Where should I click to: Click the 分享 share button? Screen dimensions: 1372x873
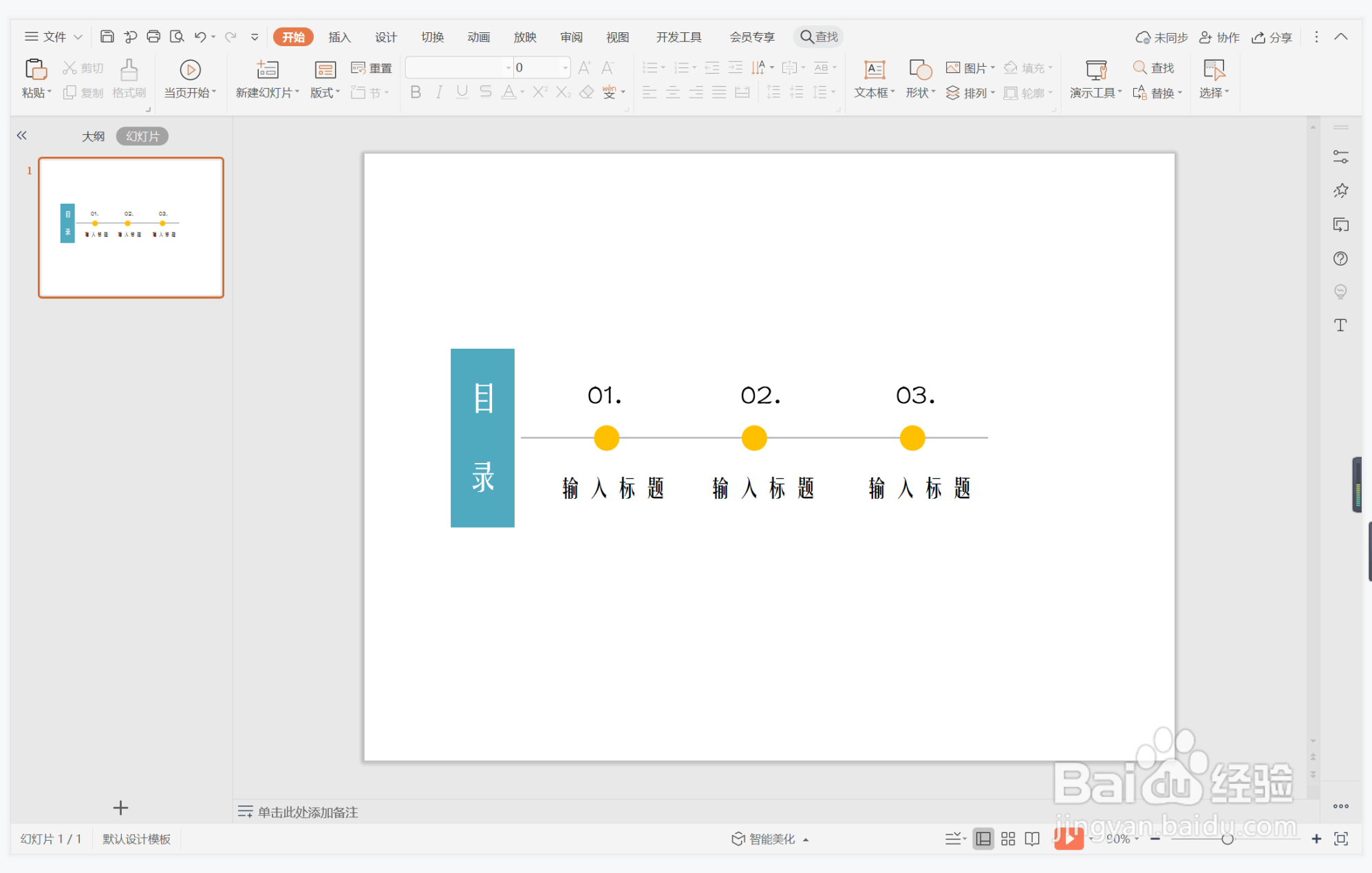pos(1272,37)
